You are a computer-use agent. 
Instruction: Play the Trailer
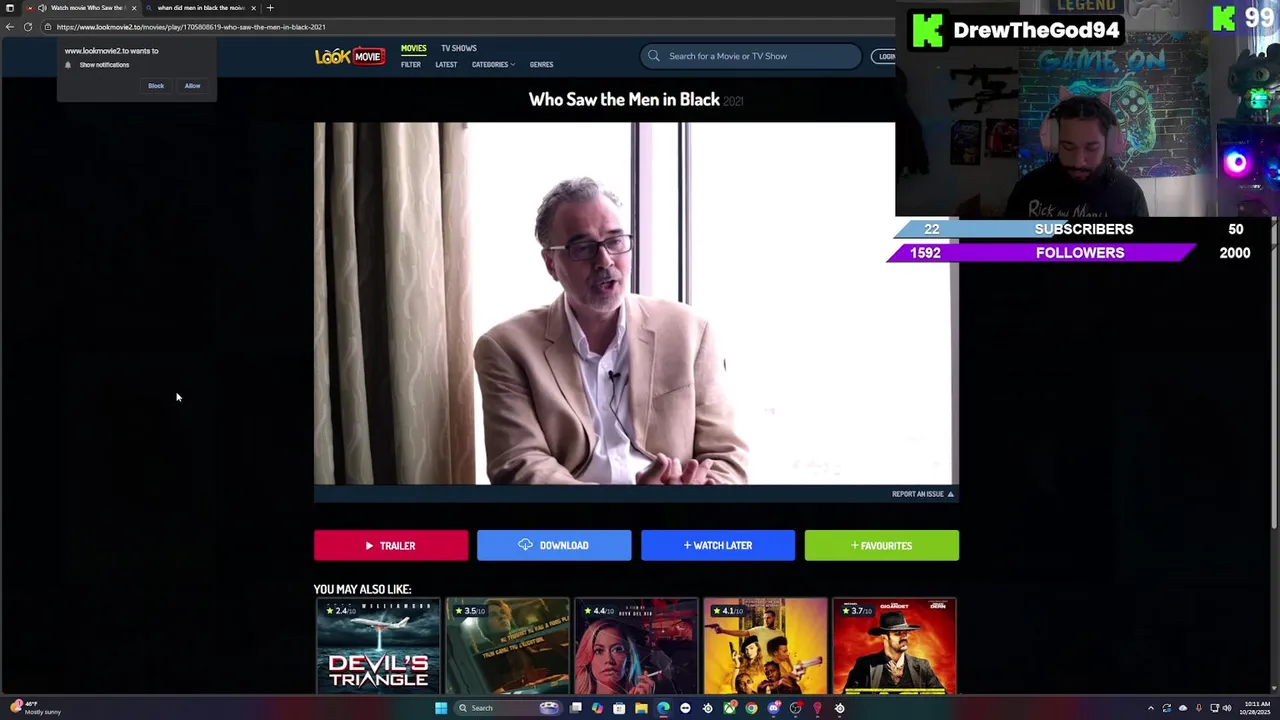tap(391, 546)
